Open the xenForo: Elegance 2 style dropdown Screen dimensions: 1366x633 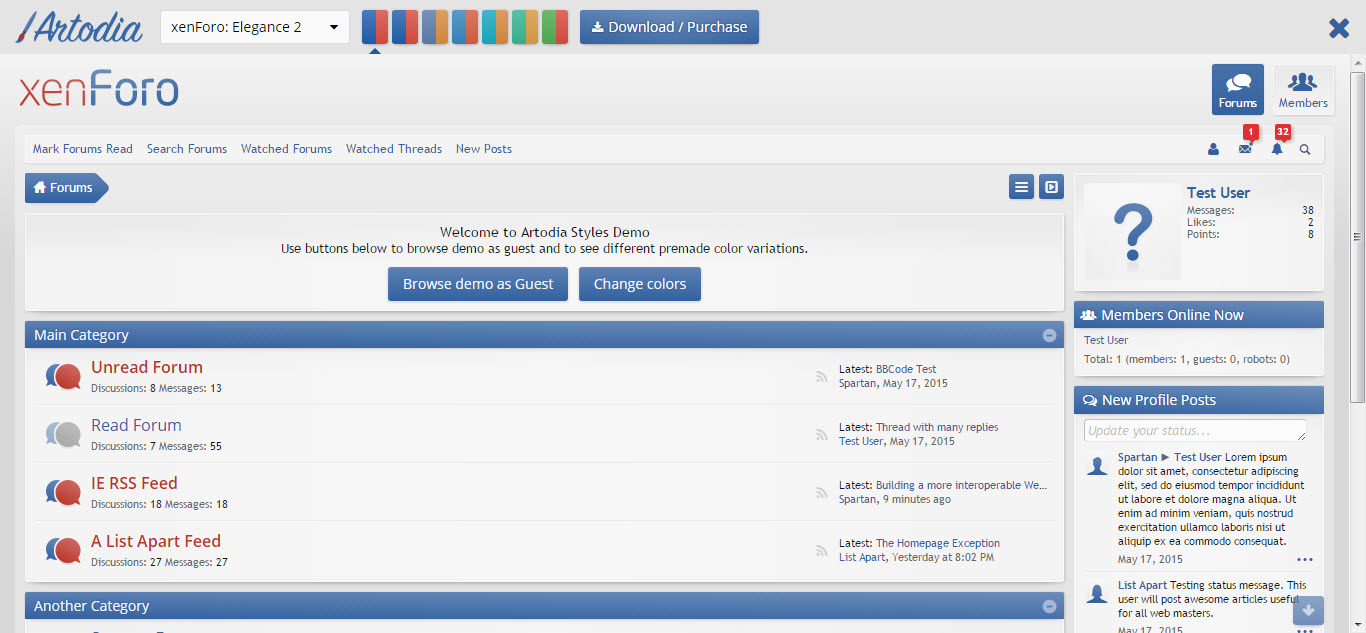pos(255,27)
